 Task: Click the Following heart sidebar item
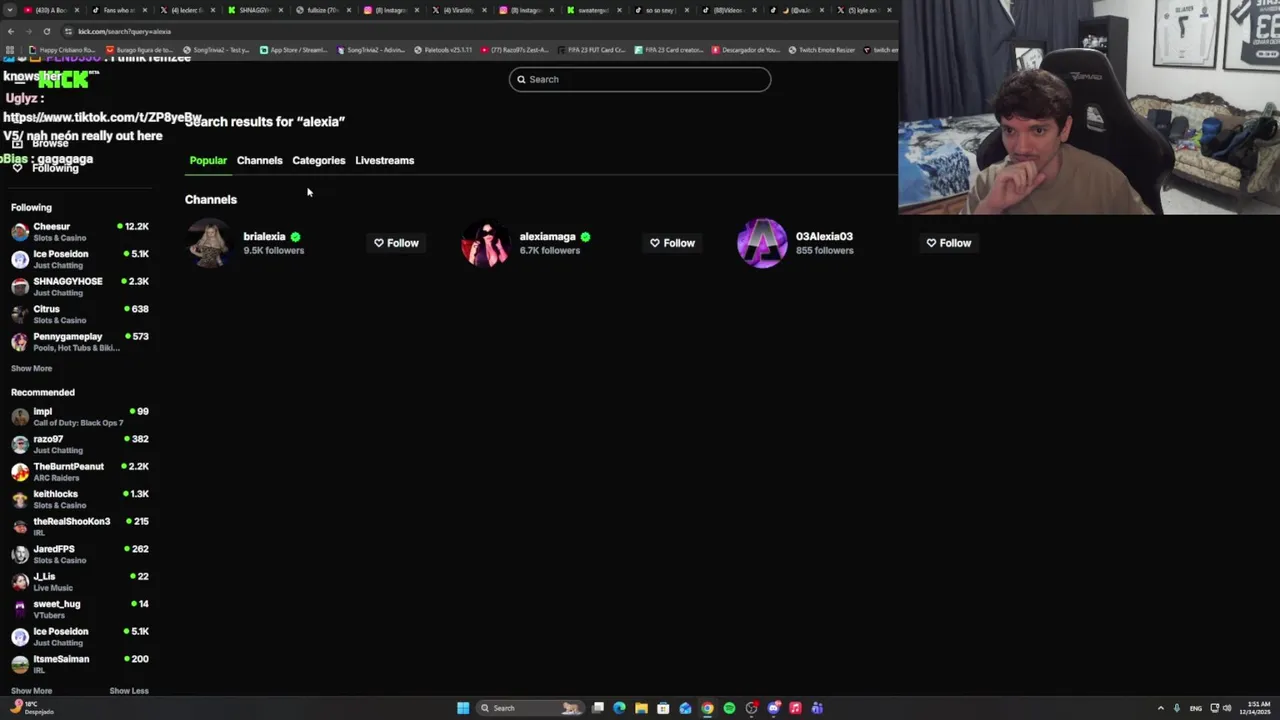click(x=46, y=168)
